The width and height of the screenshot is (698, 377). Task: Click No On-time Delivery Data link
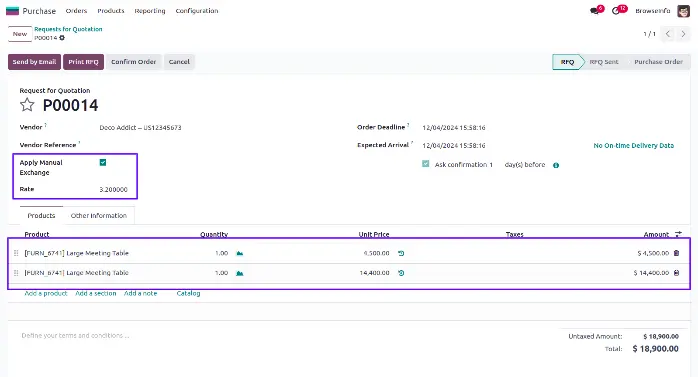pos(633,146)
